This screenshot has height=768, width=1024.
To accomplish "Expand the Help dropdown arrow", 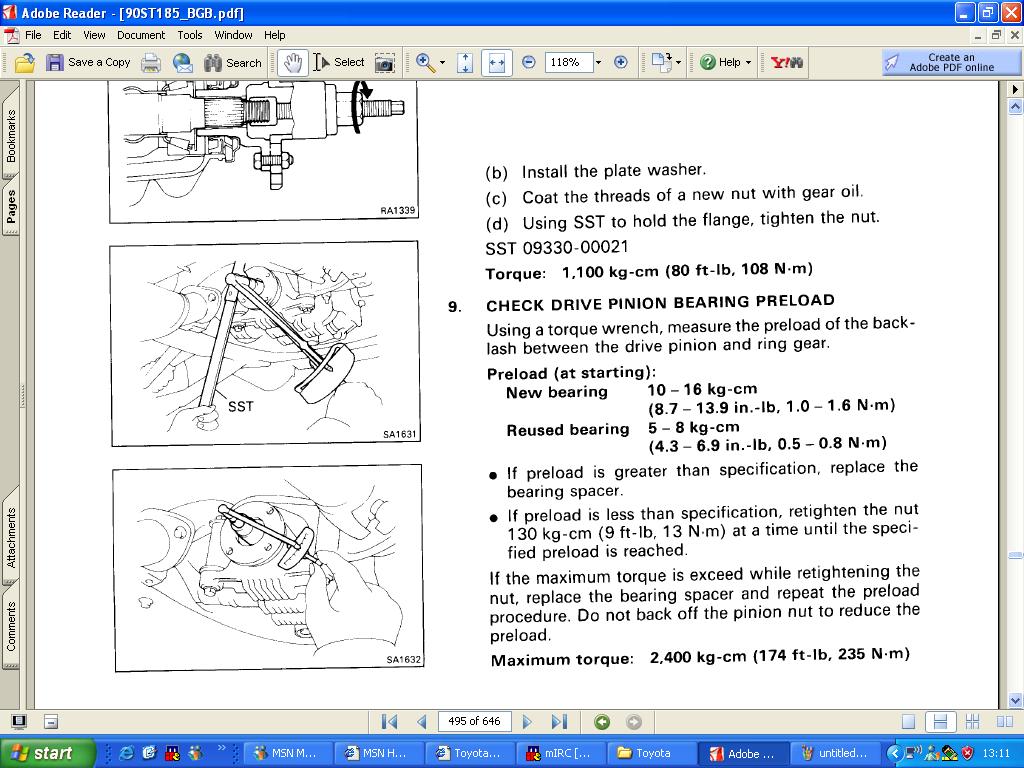I will coord(748,62).
